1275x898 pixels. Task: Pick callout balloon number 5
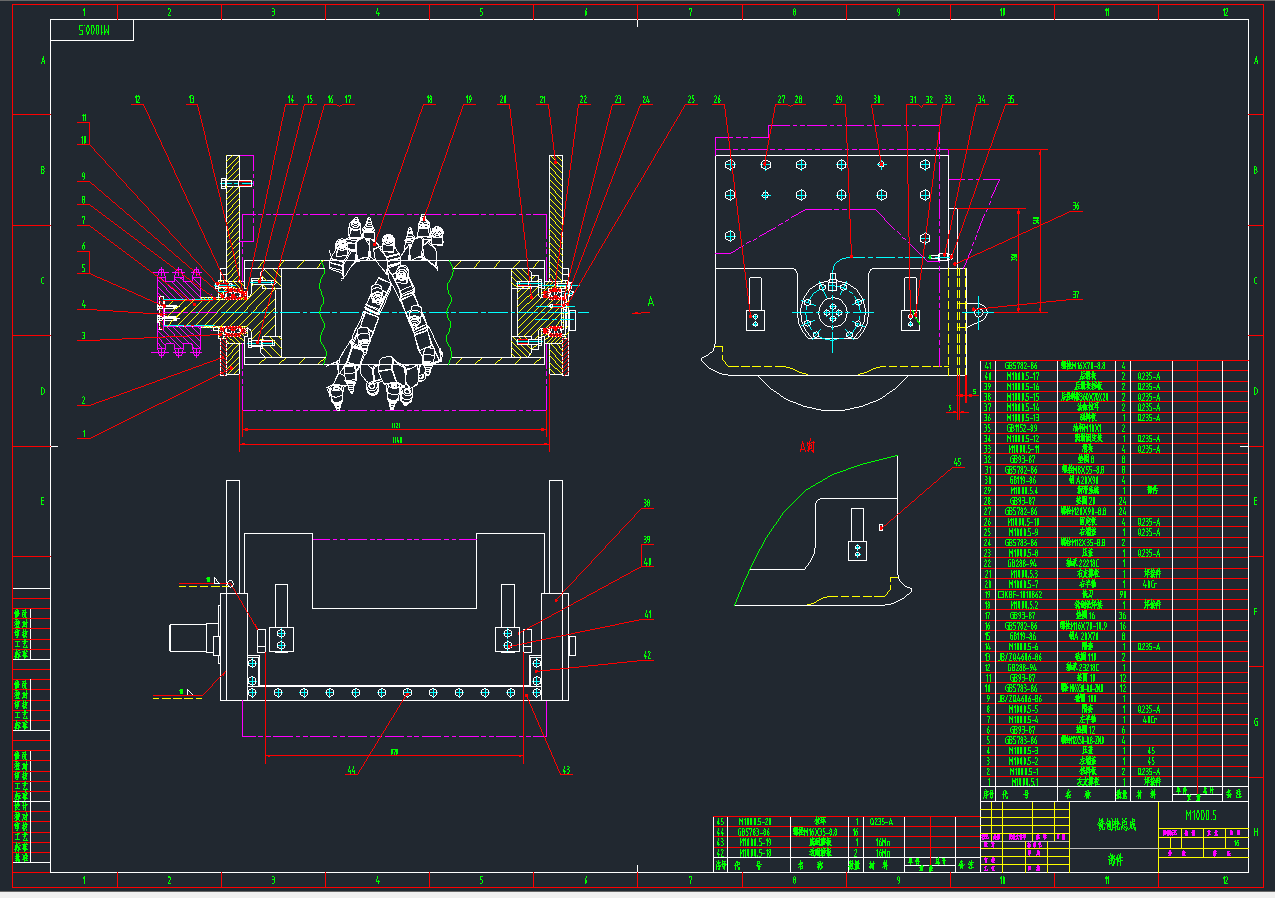coord(85,268)
